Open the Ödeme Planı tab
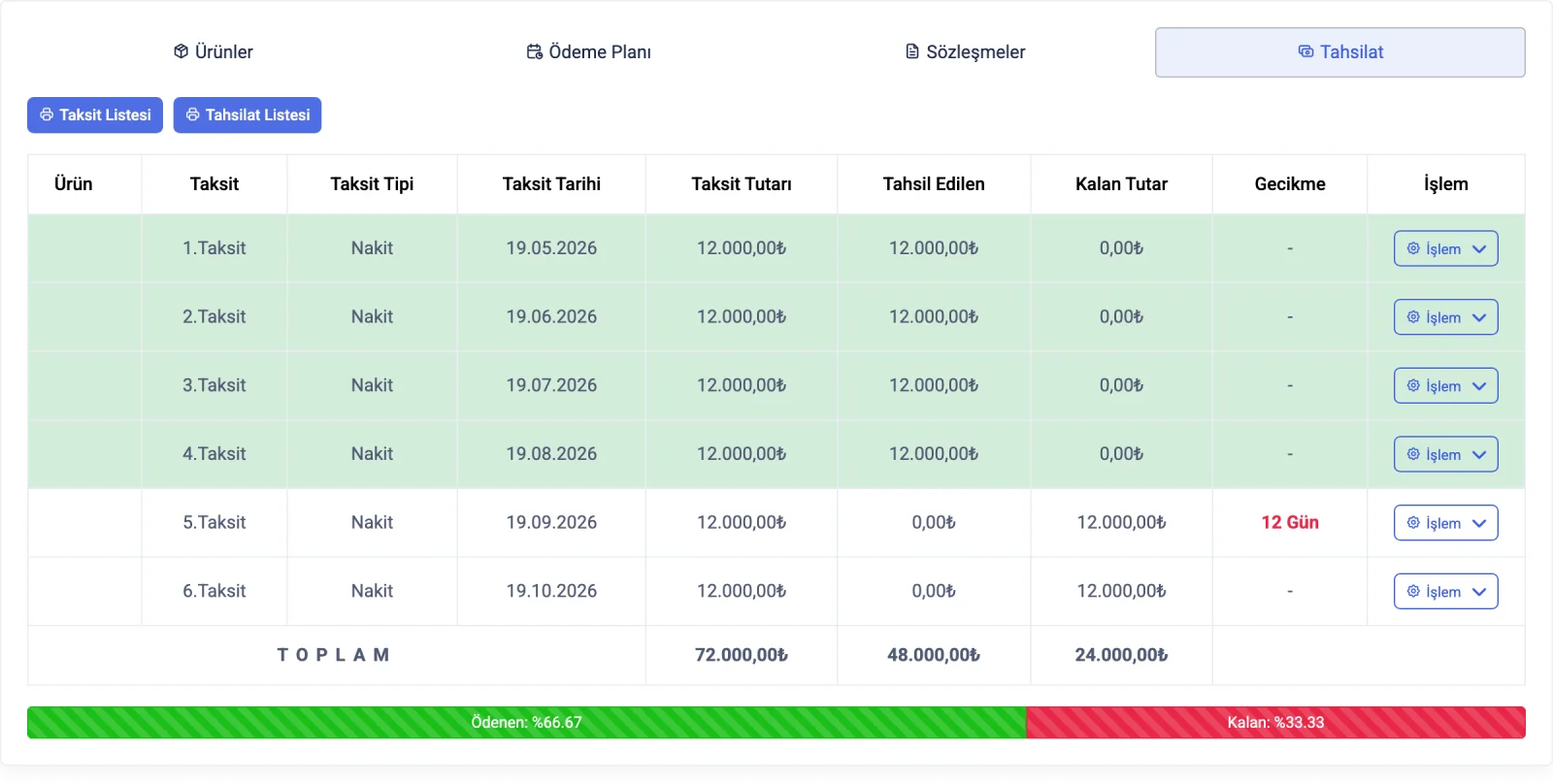The image size is (1553, 784). coord(588,52)
